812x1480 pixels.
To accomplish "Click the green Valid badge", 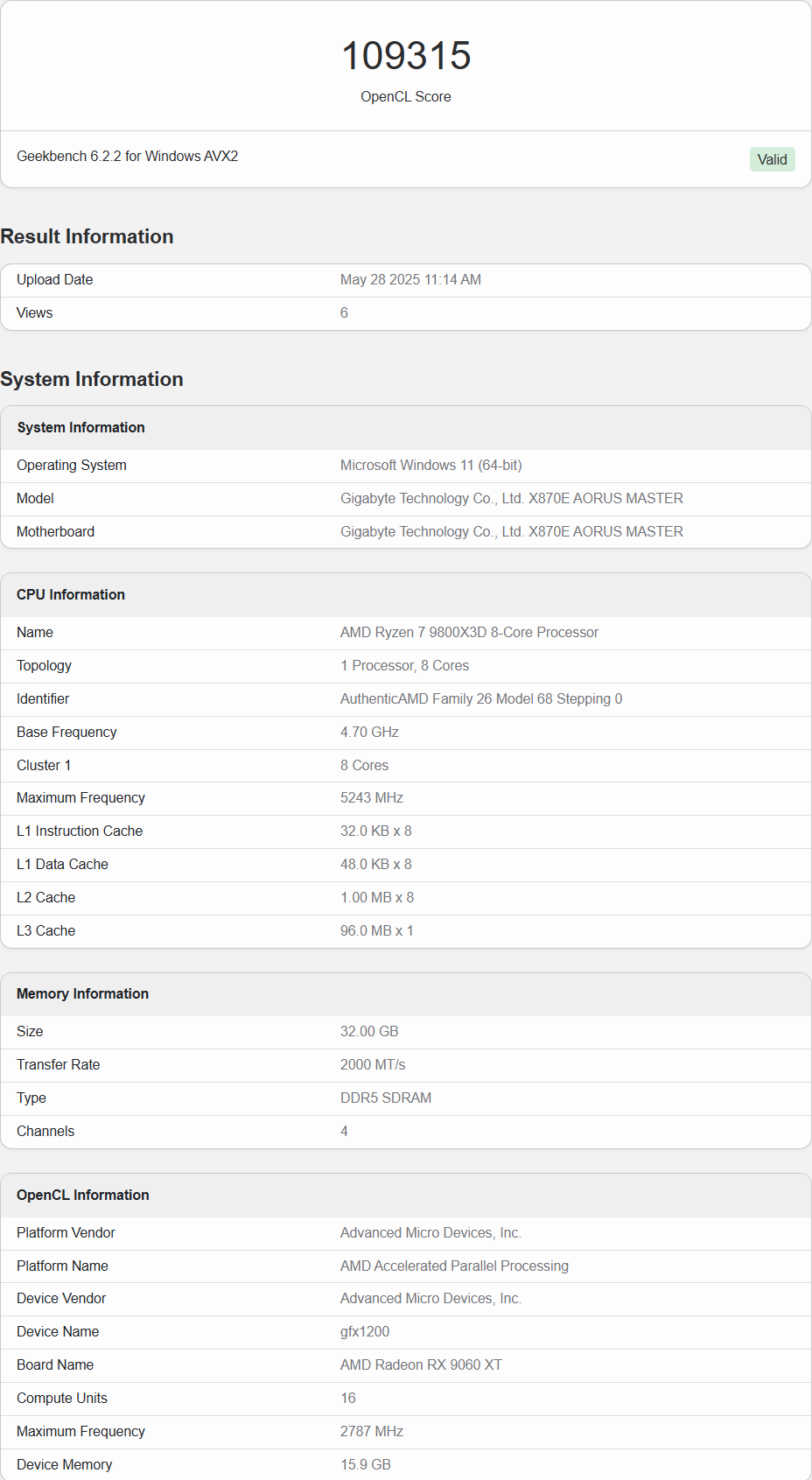I will click(x=772, y=159).
